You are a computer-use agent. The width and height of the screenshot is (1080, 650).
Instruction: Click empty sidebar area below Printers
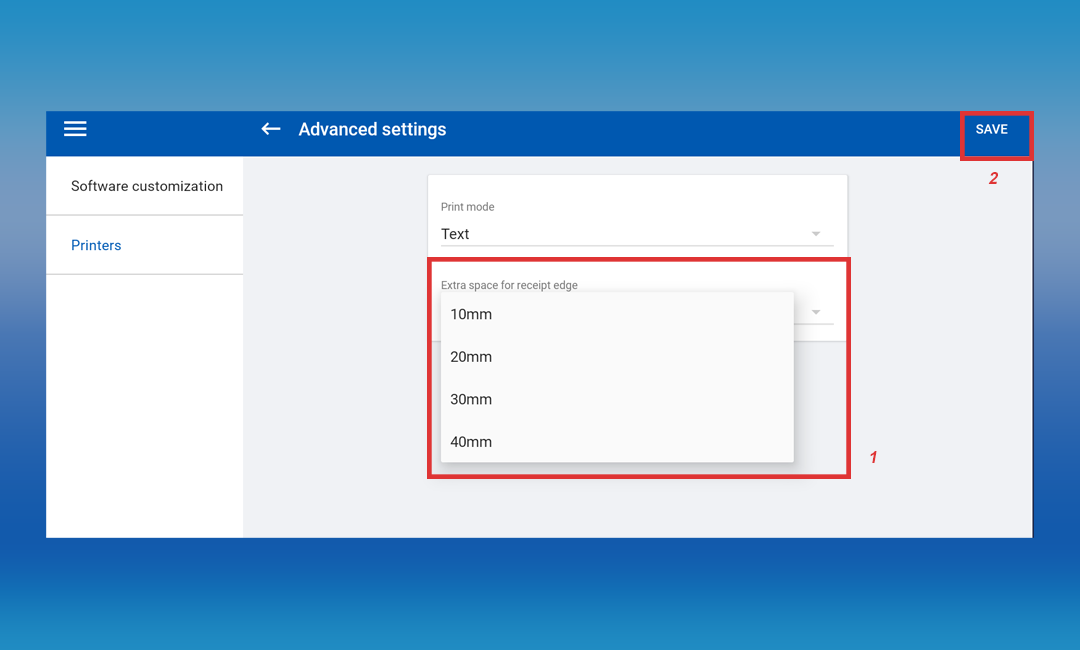(144, 400)
